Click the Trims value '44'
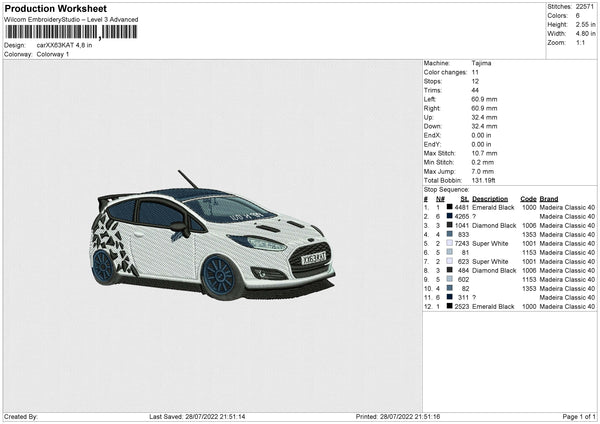Screen dimensions: 600x424 click(x=475, y=90)
